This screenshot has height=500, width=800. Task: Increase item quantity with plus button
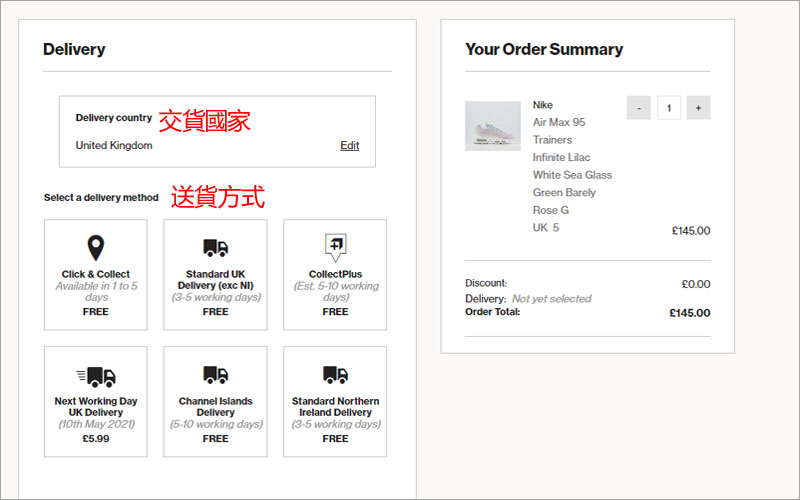click(x=698, y=108)
